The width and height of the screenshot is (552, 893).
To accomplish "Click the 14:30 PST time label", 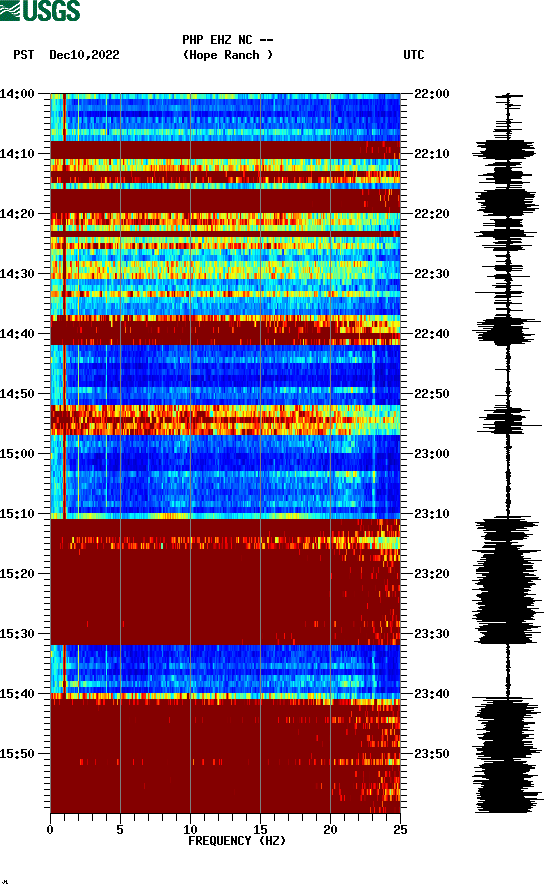I will (17, 273).
